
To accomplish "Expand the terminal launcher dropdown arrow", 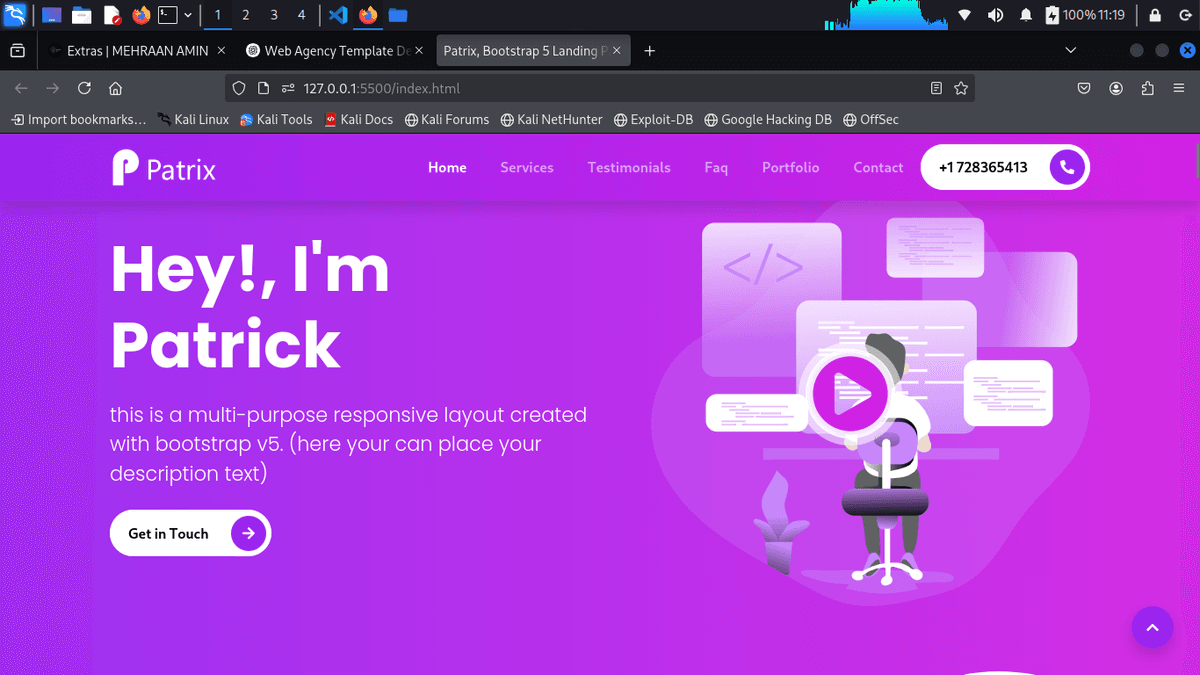I will coord(188,15).
